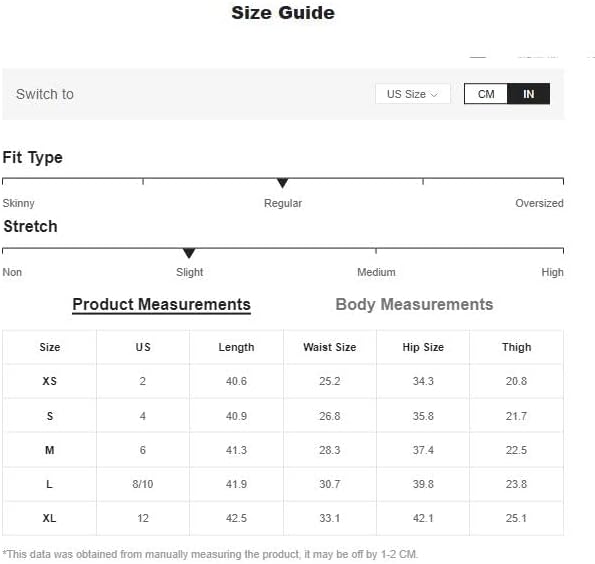This screenshot has width=595, height=564.
Task: Click the Thigh column header
Action: 516,347
